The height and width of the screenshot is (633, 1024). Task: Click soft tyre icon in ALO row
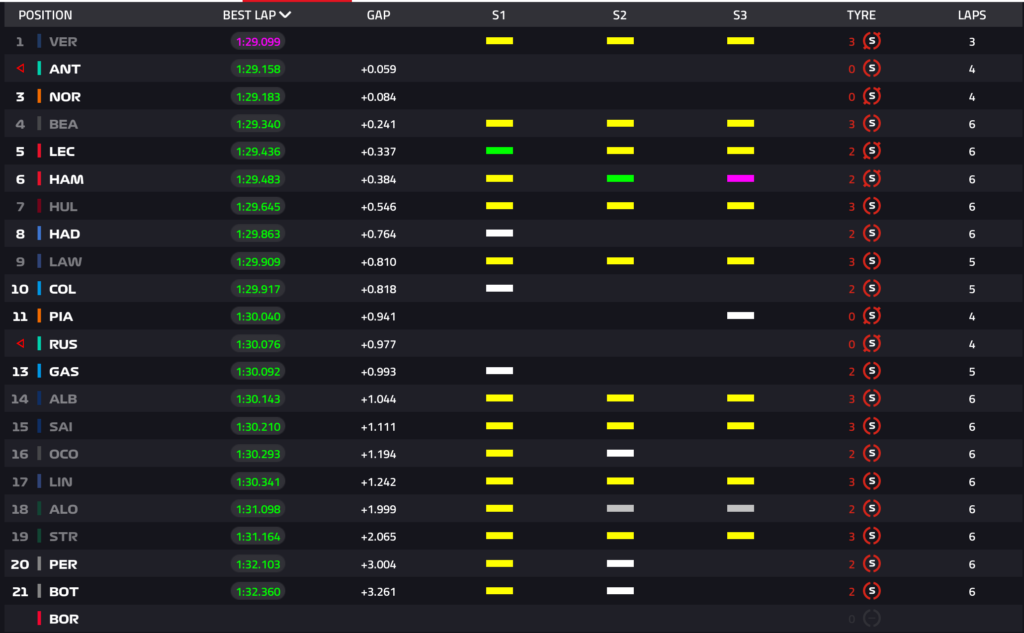point(871,508)
